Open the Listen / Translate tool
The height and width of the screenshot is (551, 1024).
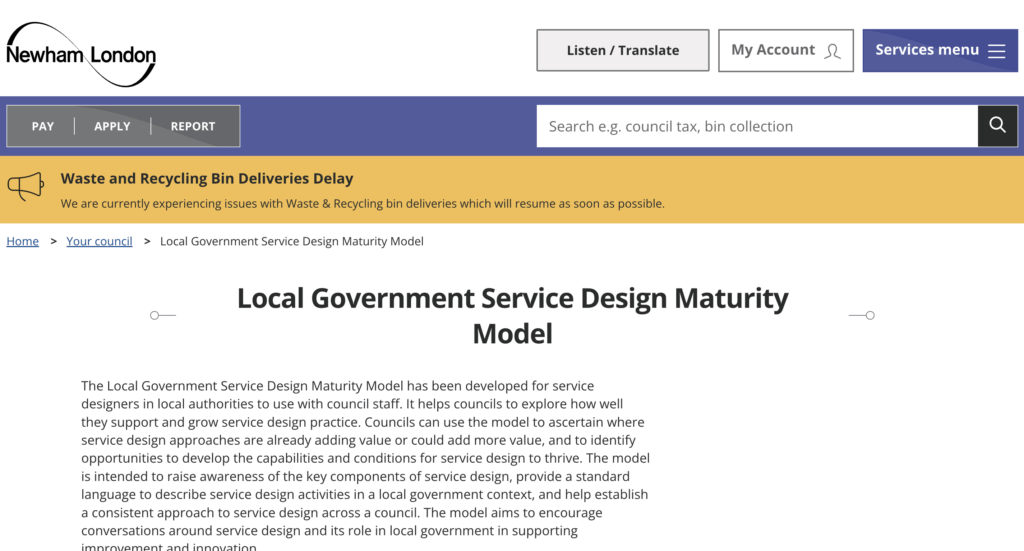pos(622,50)
